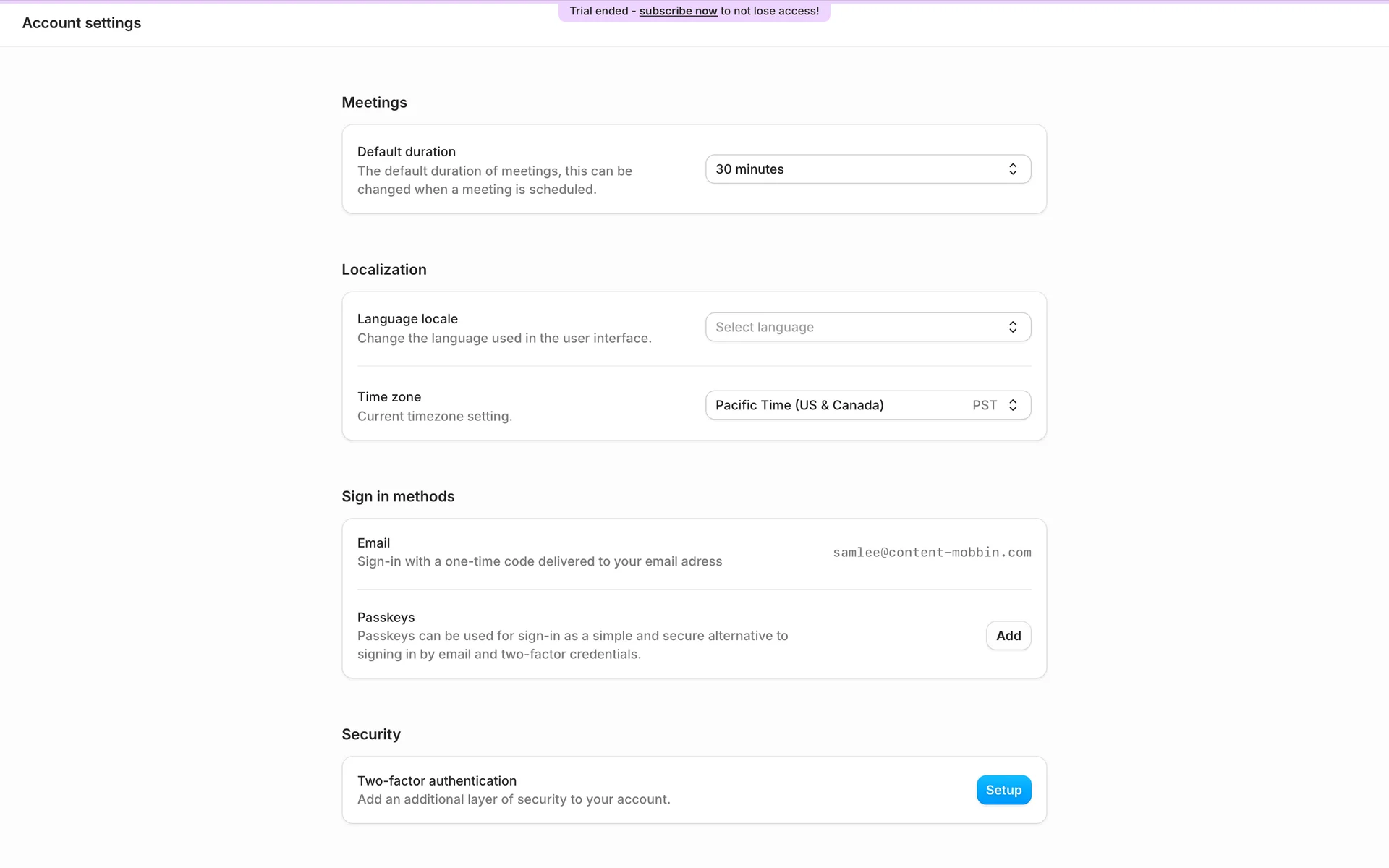Click the PST abbreviation in time zone field
Viewport: 1389px width, 868px height.
pos(984,406)
